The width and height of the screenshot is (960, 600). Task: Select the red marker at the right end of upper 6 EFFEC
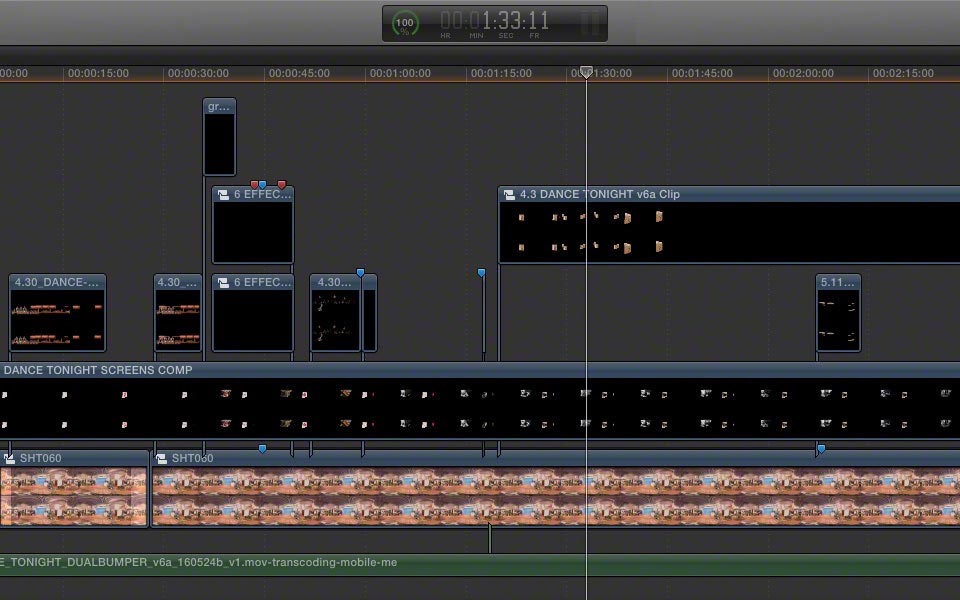pos(282,184)
